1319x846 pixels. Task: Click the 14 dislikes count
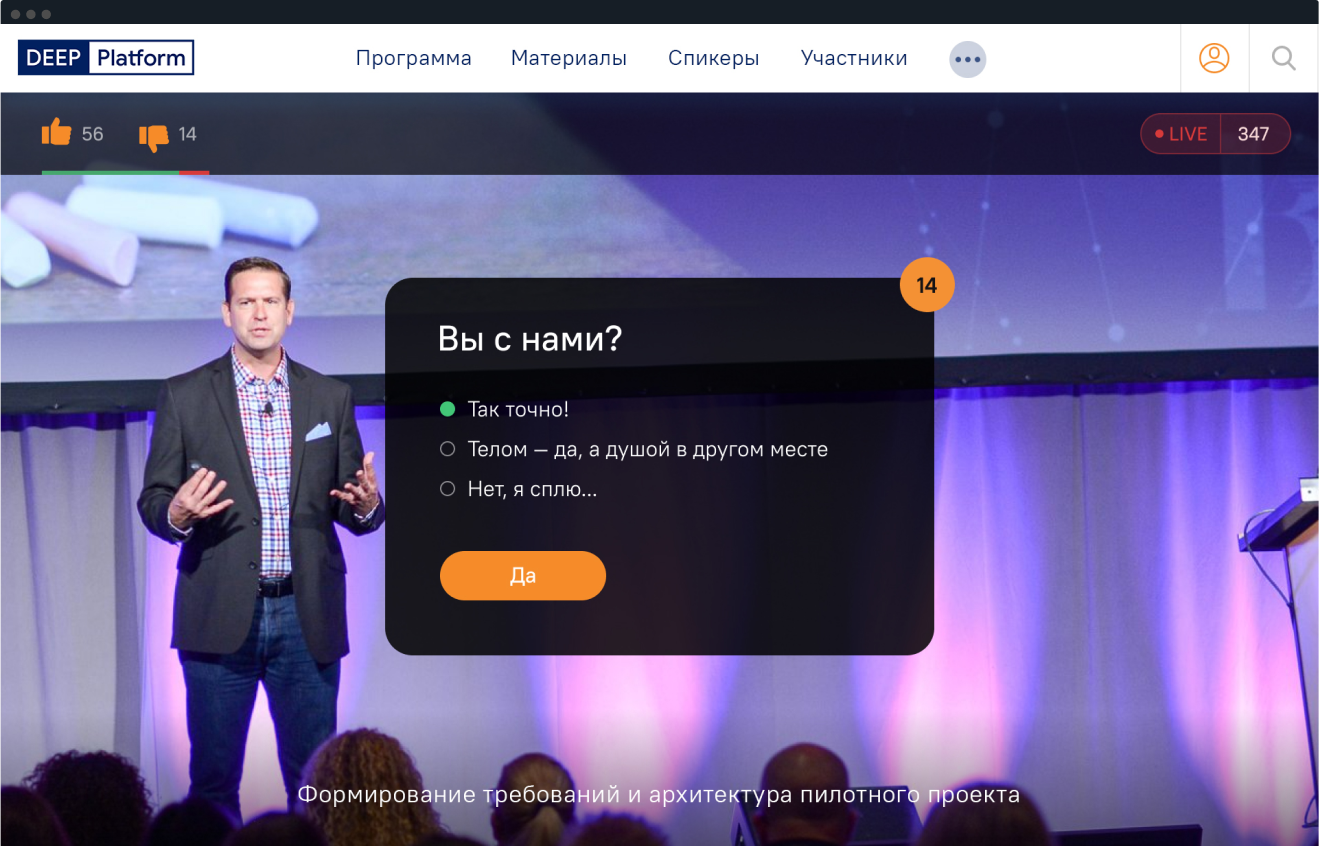[x=188, y=134]
